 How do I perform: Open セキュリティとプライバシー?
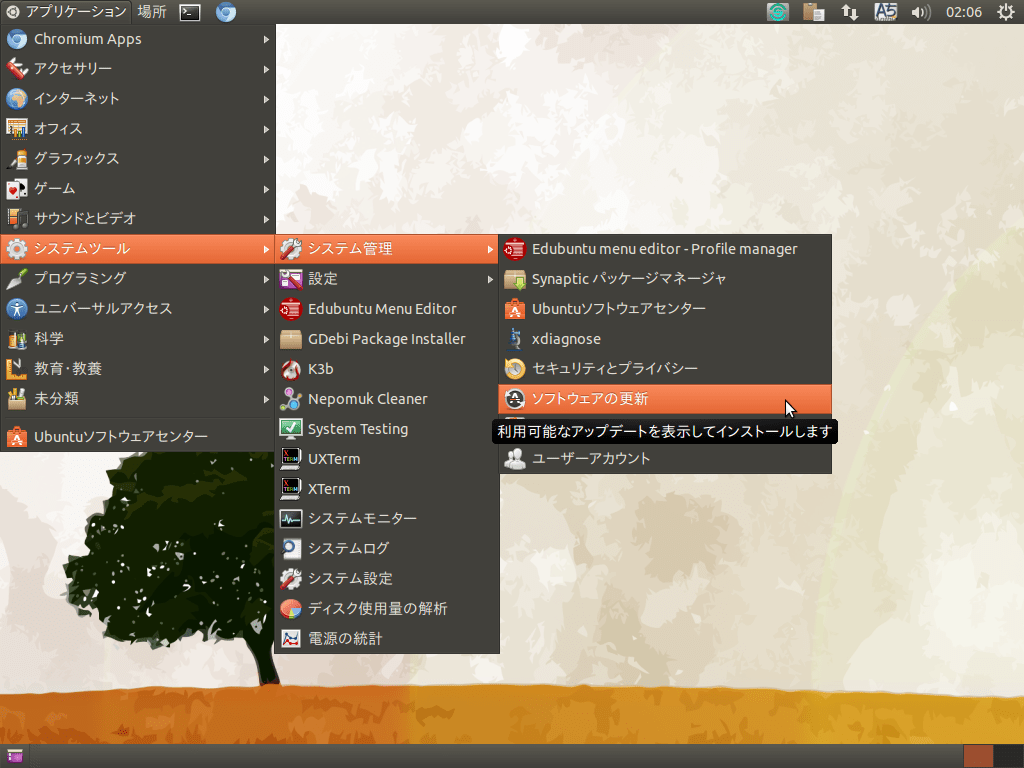(x=665, y=369)
